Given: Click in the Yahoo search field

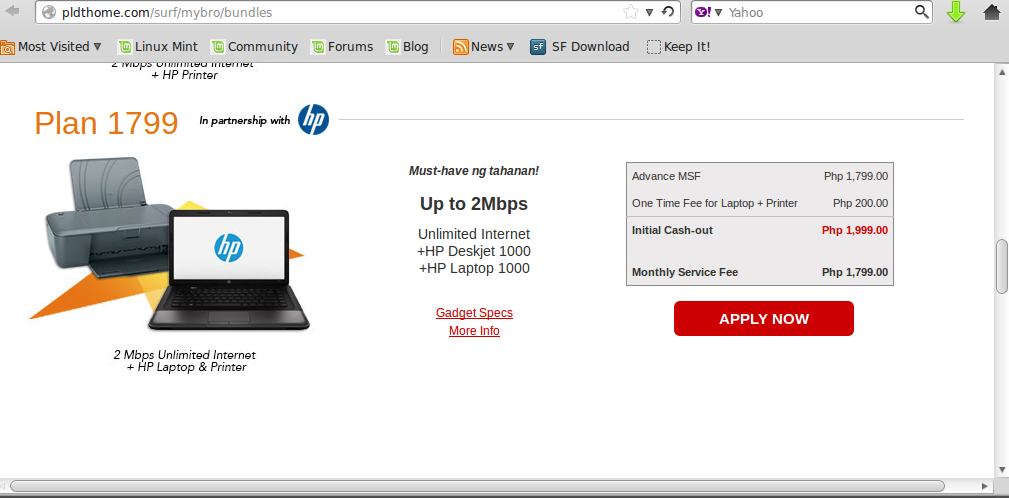Looking at the screenshot, I should click(819, 12).
